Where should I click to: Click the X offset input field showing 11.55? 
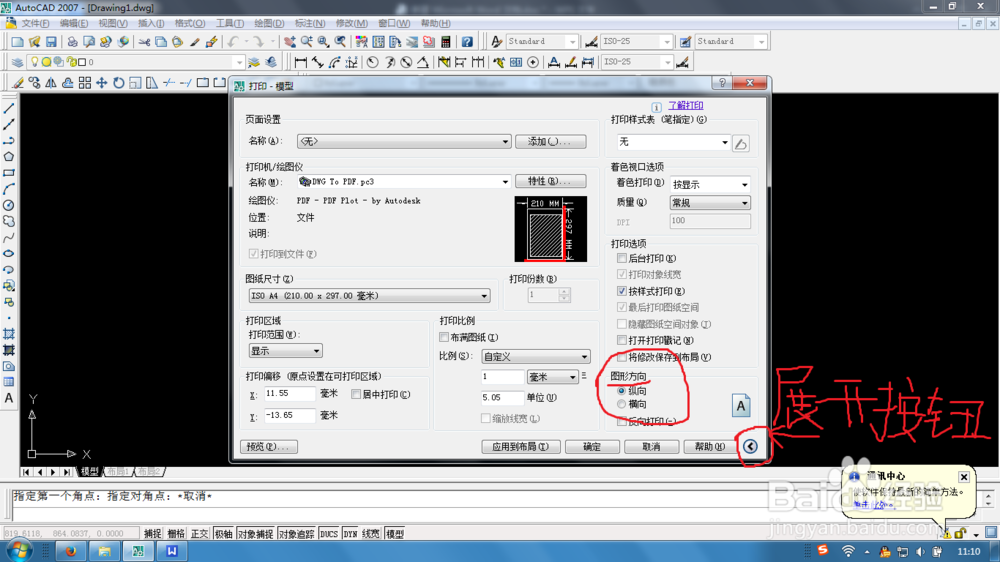click(x=290, y=394)
